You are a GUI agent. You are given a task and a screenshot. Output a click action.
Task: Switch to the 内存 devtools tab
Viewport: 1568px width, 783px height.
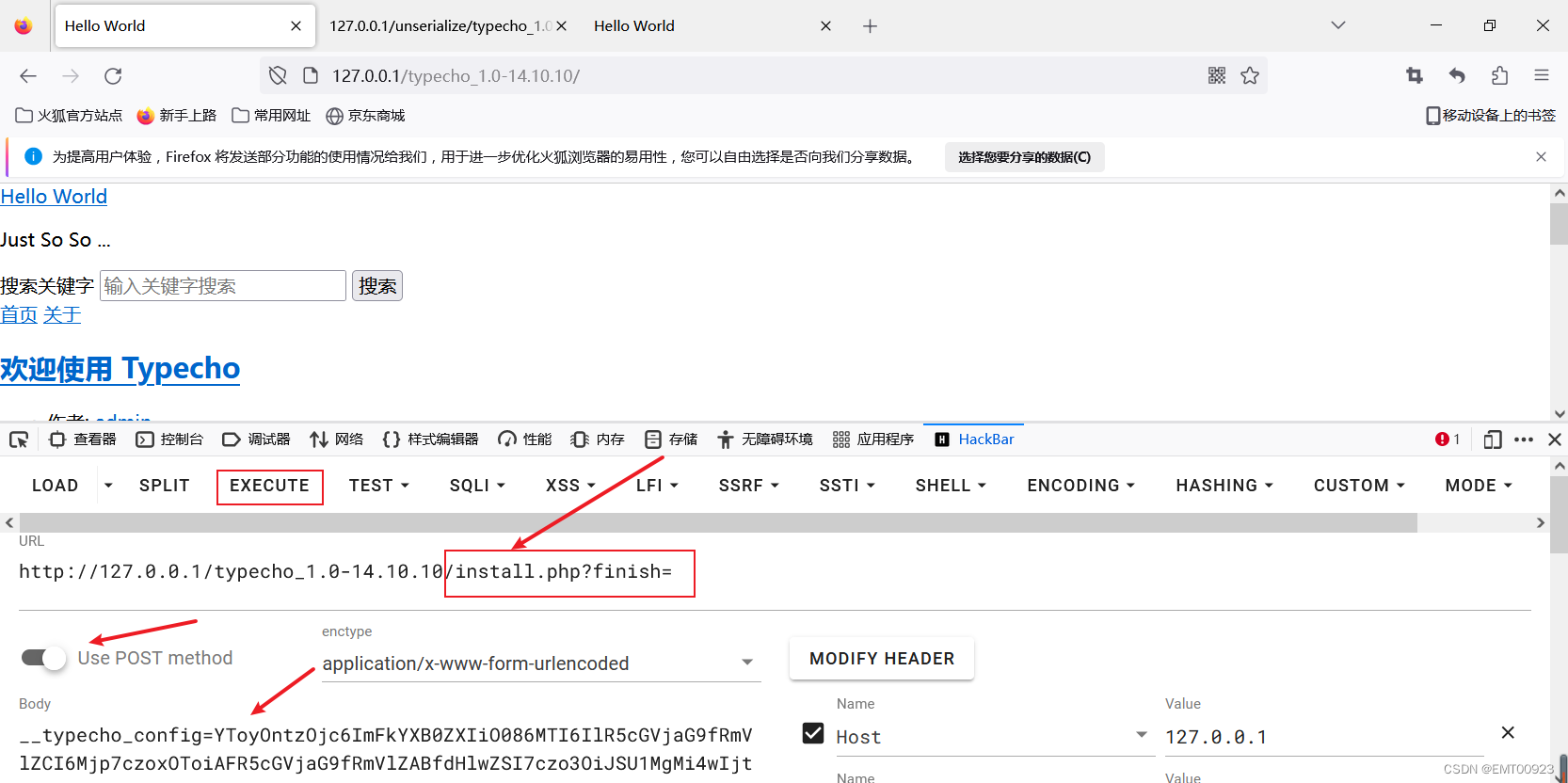pyautogui.click(x=598, y=439)
